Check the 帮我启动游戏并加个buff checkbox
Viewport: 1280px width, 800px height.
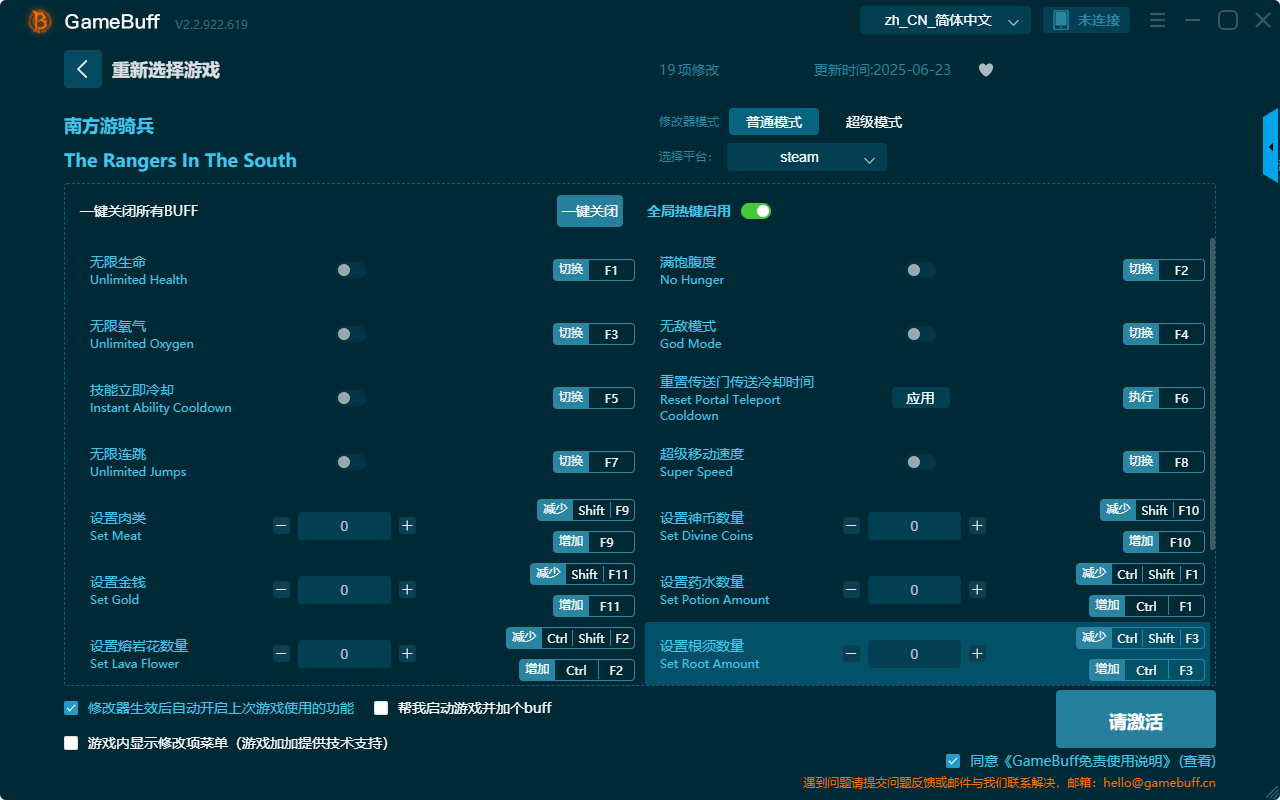(x=381, y=707)
